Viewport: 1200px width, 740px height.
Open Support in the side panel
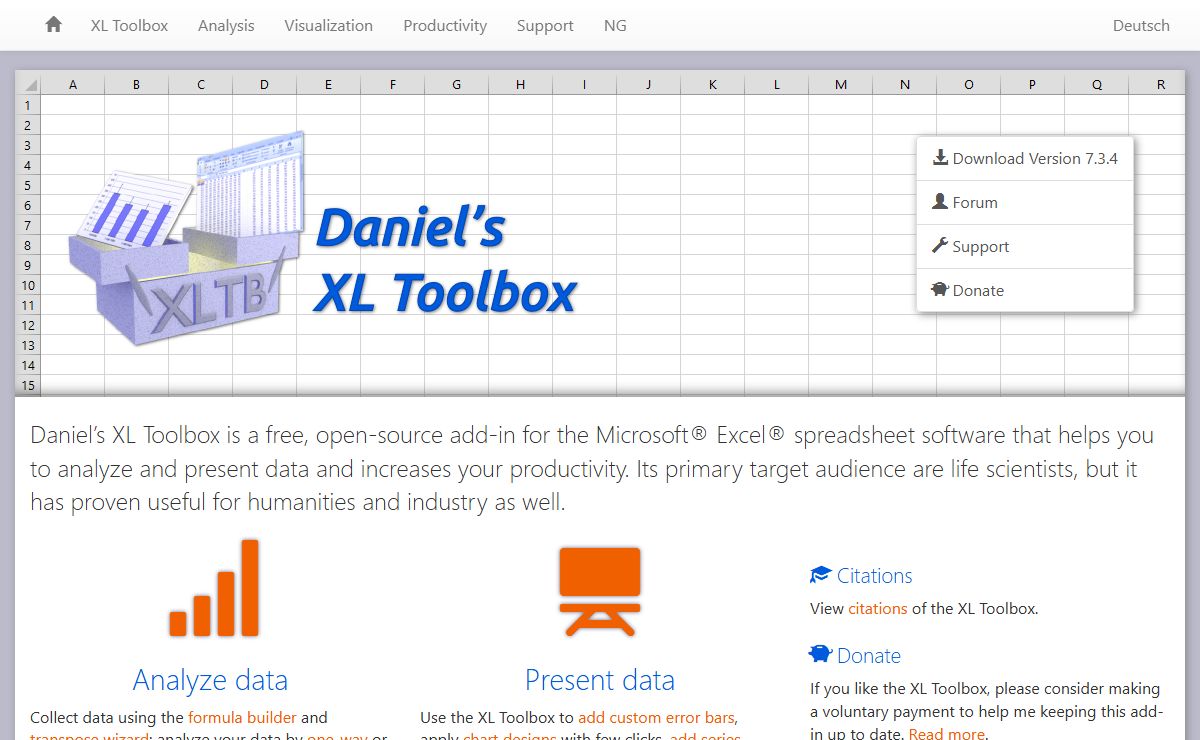[x=1025, y=246]
